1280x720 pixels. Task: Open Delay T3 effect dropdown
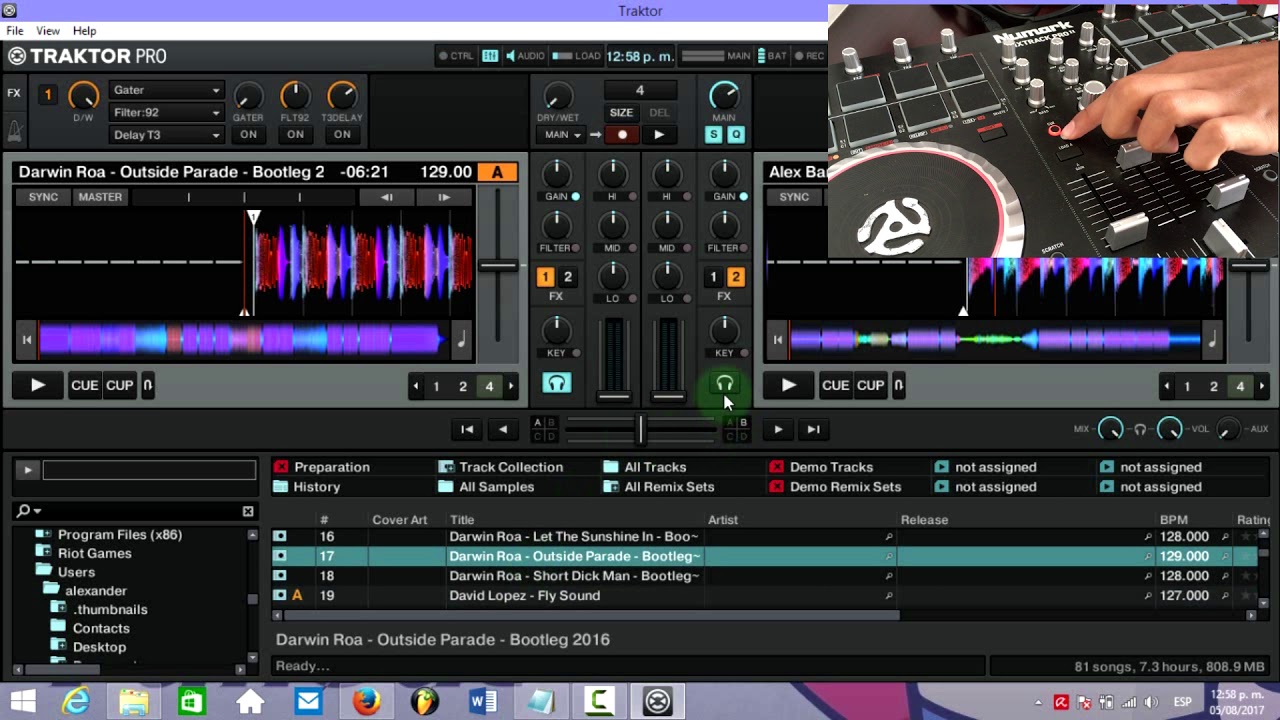(x=166, y=135)
